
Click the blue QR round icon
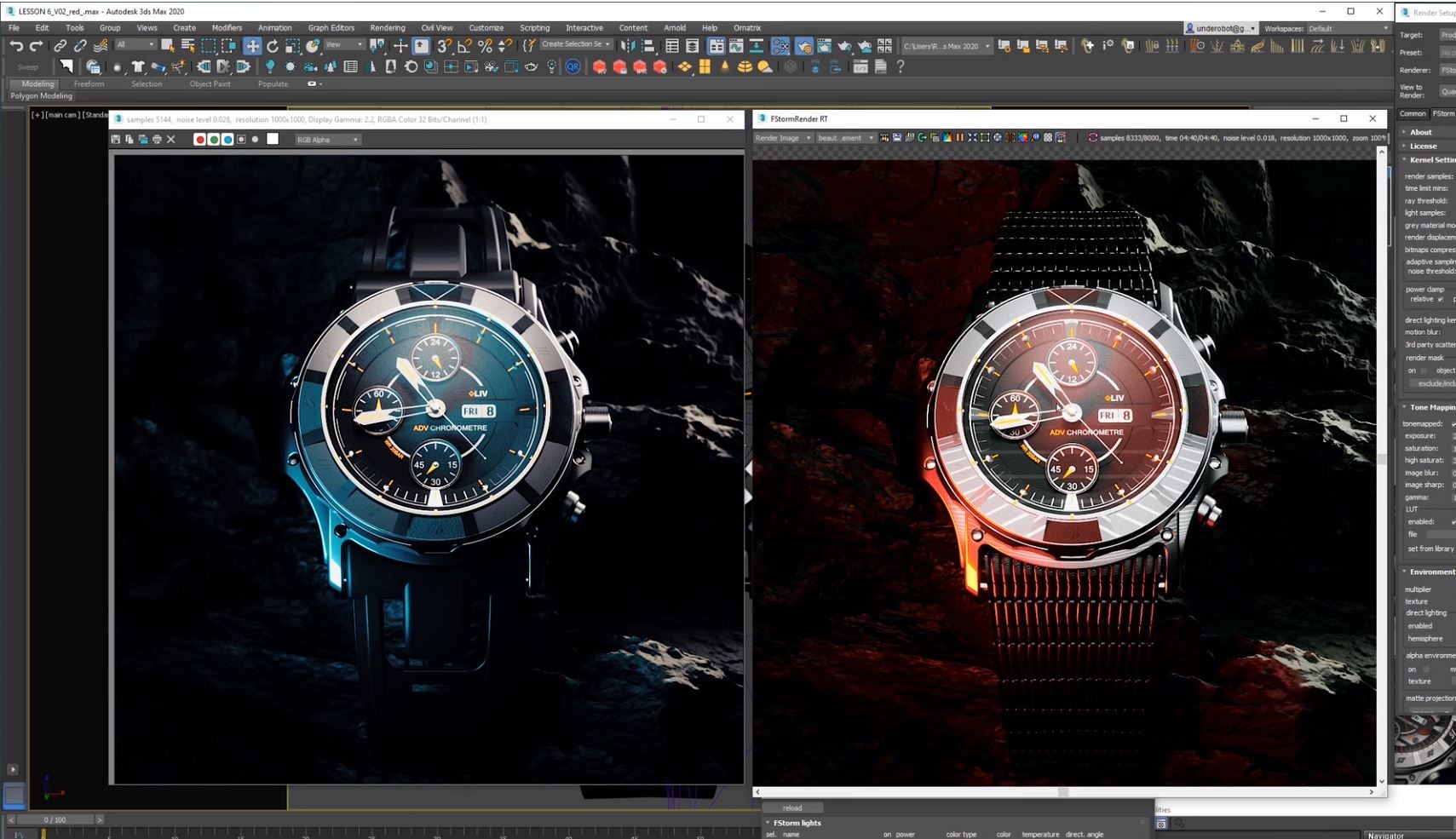(x=573, y=66)
